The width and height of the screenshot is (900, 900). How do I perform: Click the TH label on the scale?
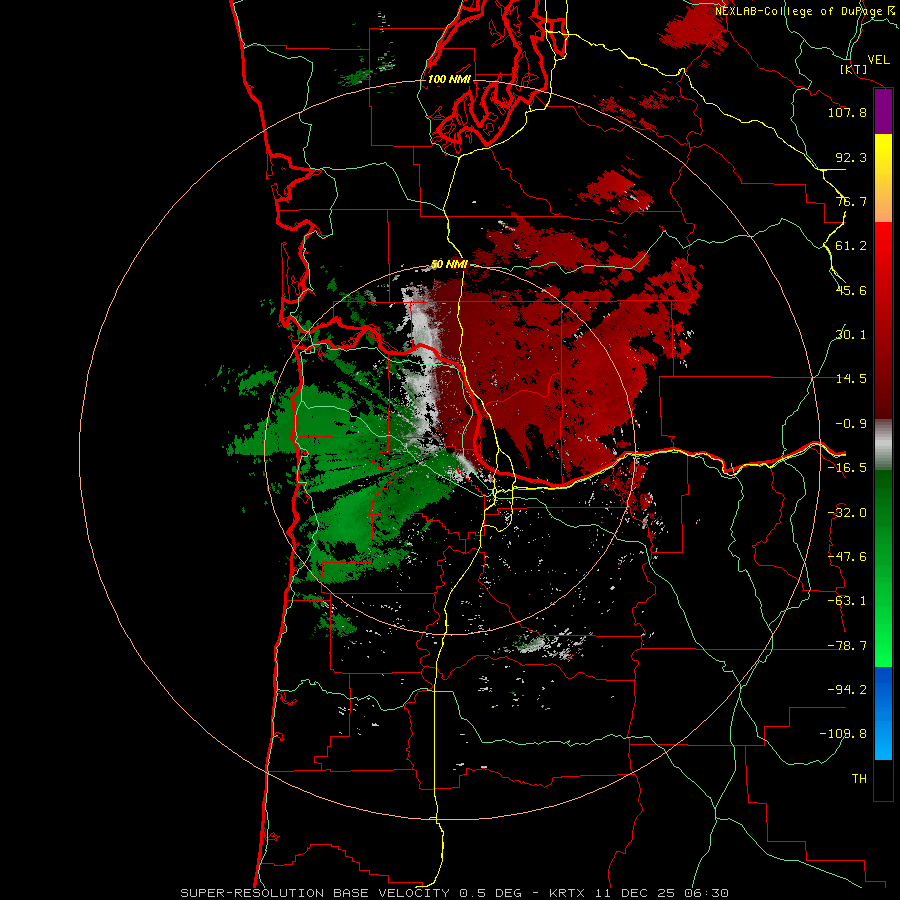coord(859,779)
